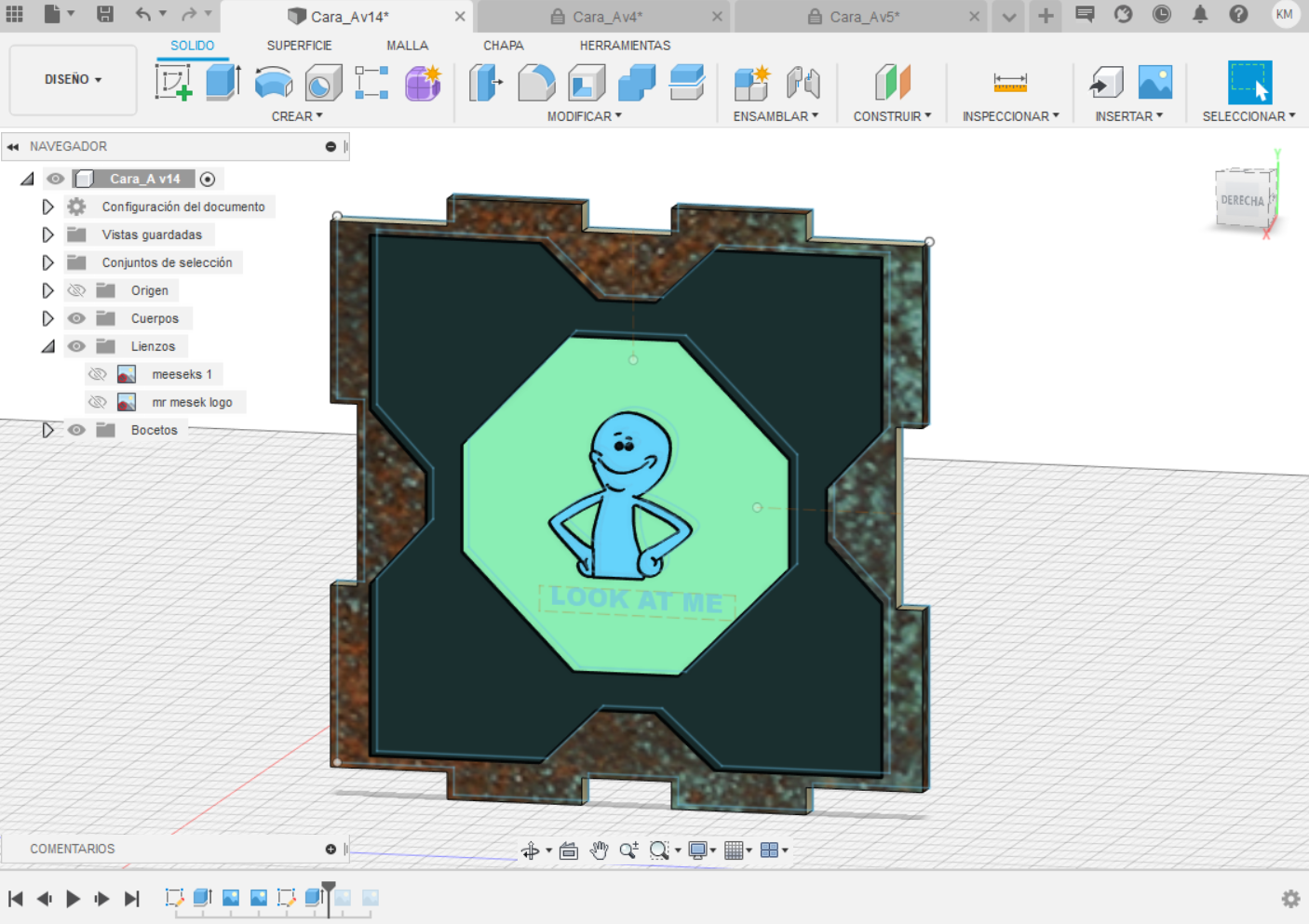Viewport: 1309px width, 924px height.
Task: Show the mr mesek logo canvas
Action: click(97, 402)
